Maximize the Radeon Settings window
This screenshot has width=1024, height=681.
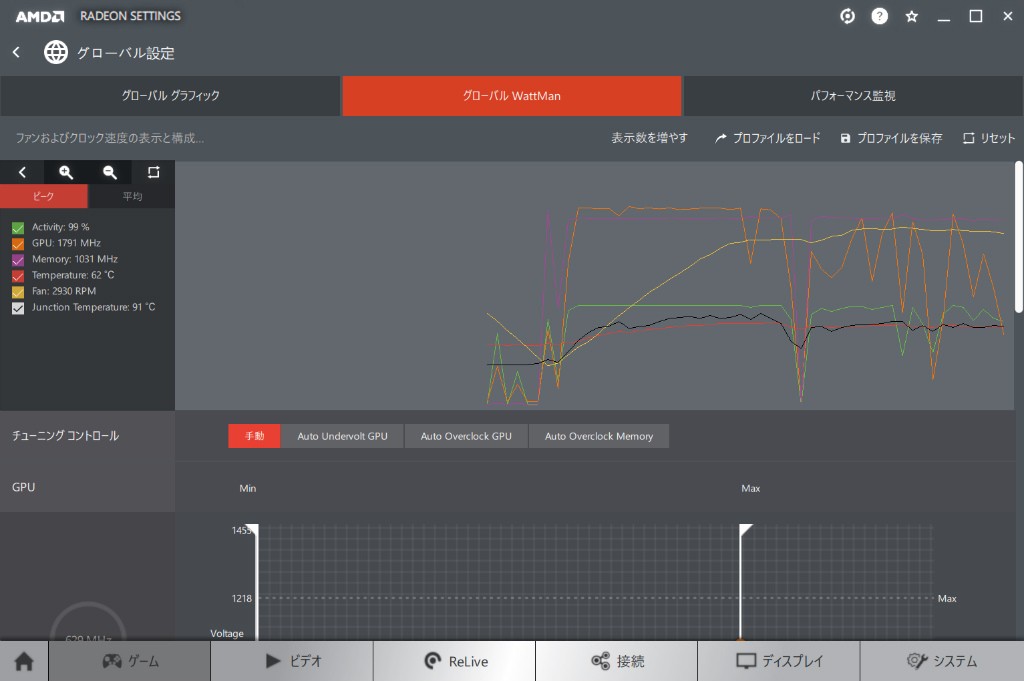click(x=976, y=16)
